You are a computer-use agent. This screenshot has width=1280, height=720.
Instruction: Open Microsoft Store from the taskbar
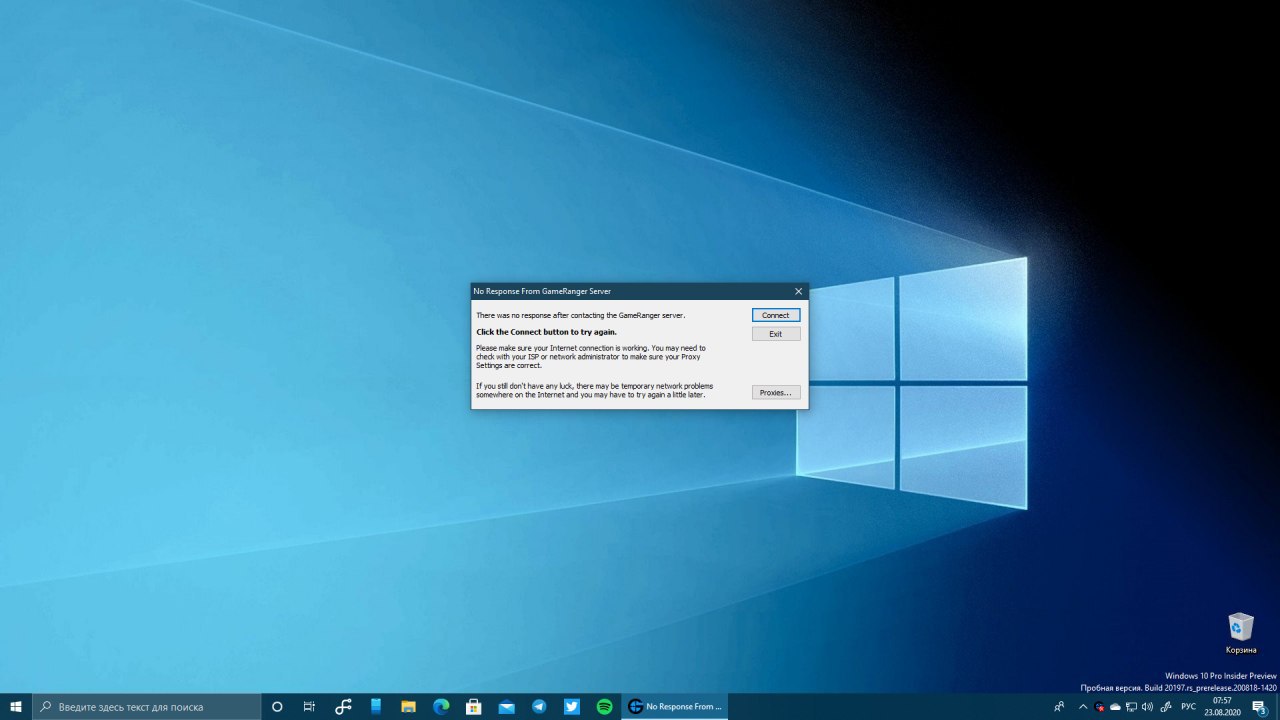point(474,706)
